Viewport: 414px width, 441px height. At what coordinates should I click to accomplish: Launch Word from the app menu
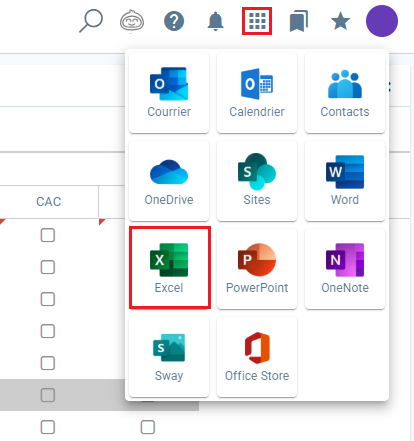(x=345, y=181)
